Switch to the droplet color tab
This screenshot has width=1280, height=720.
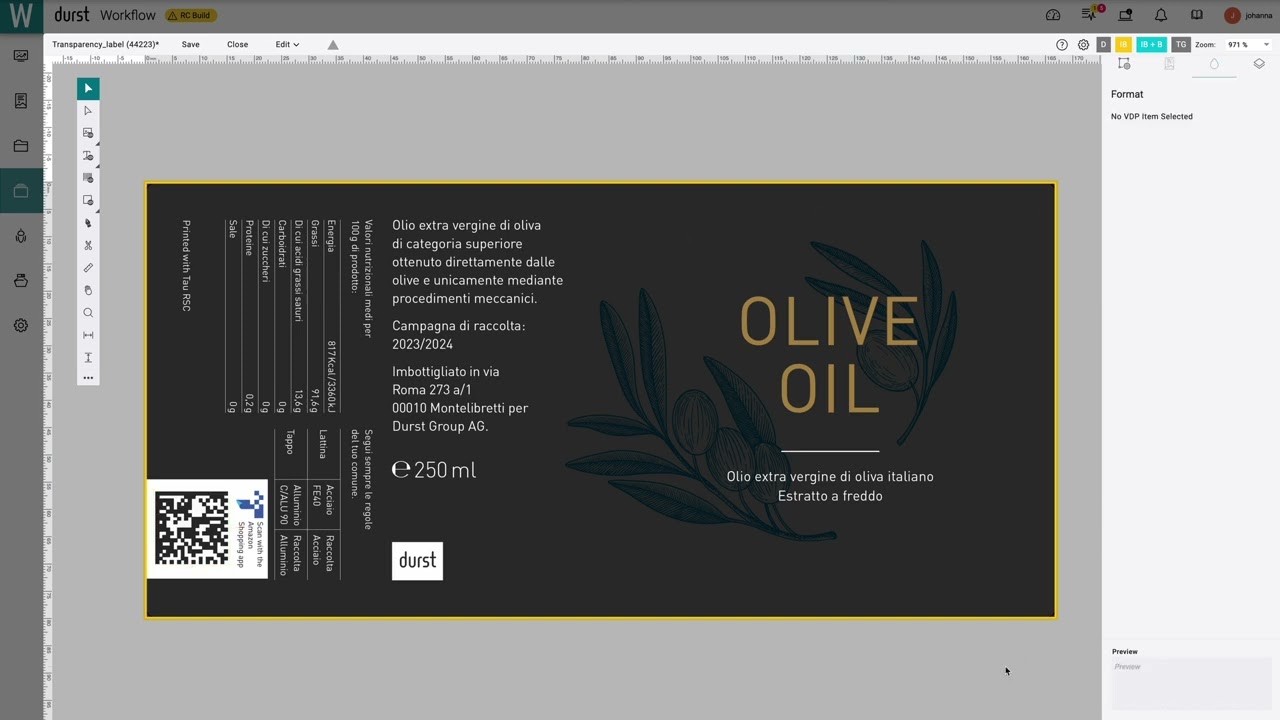pos(1214,64)
